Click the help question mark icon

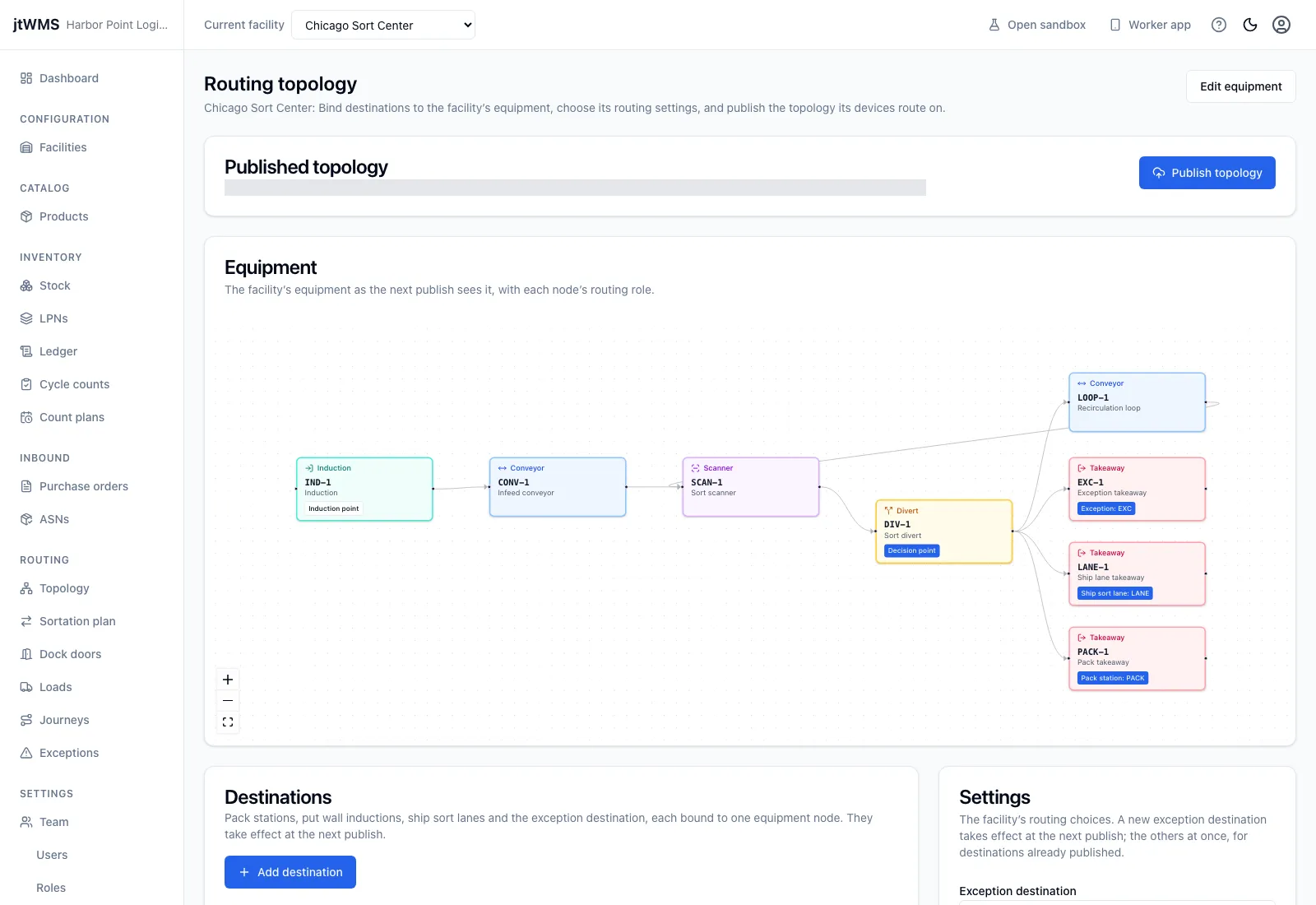(x=1219, y=25)
